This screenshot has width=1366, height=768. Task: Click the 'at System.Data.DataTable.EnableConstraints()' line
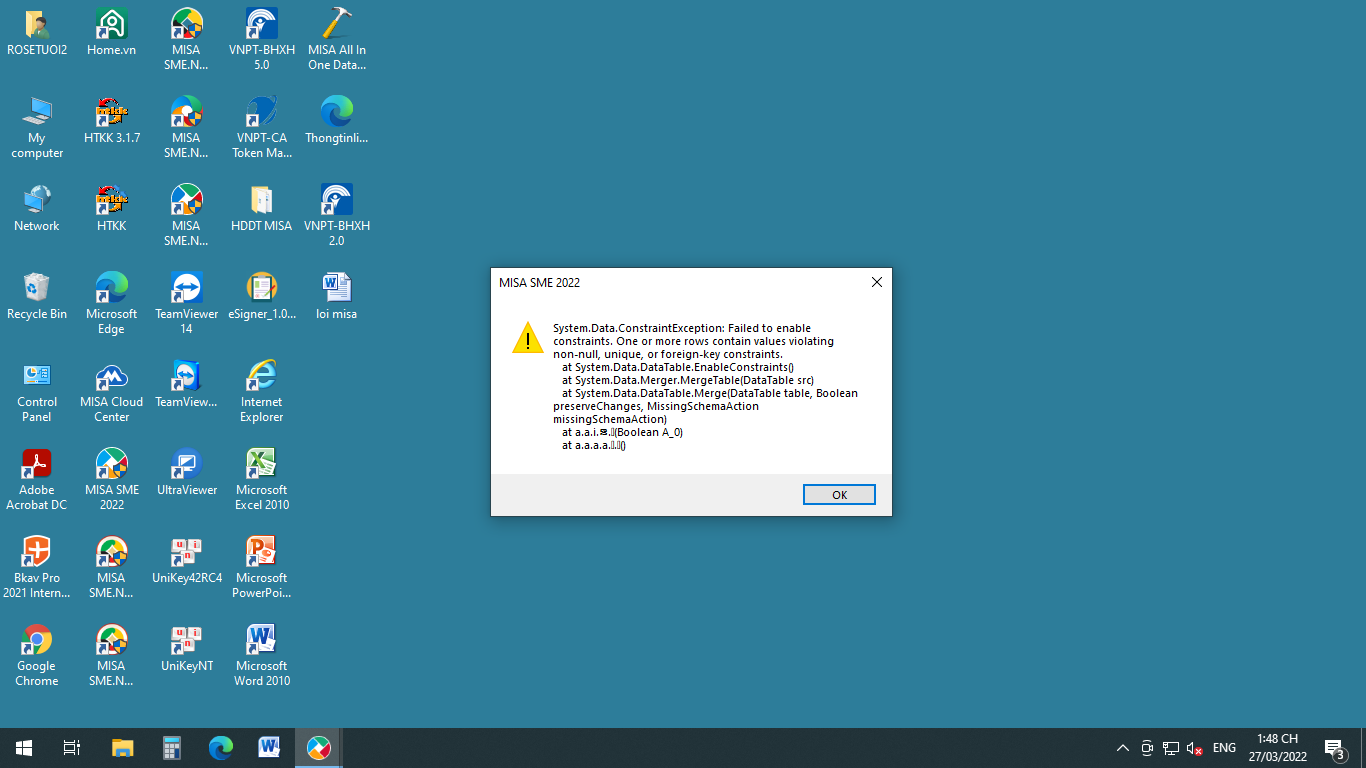point(678,367)
